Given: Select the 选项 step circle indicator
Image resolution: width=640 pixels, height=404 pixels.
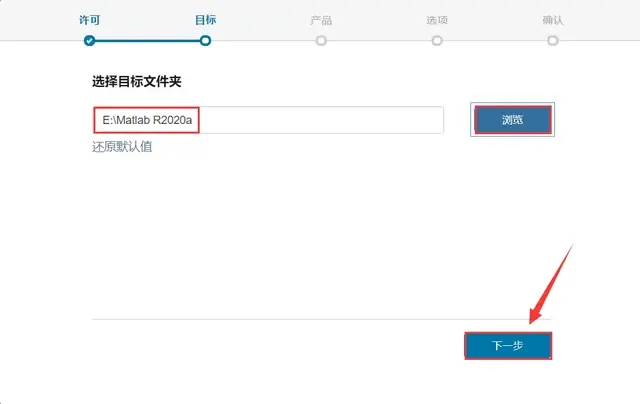Looking at the screenshot, I should tap(437, 41).
